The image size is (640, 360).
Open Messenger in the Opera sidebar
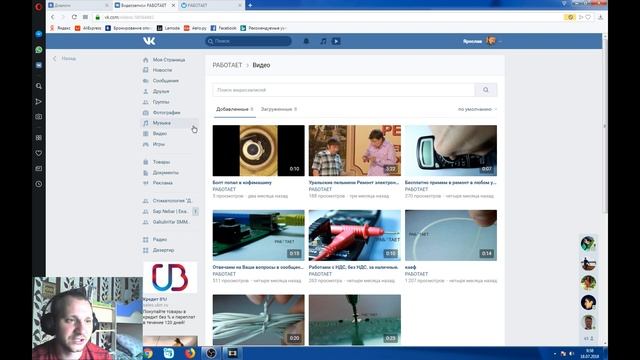(39, 34)
